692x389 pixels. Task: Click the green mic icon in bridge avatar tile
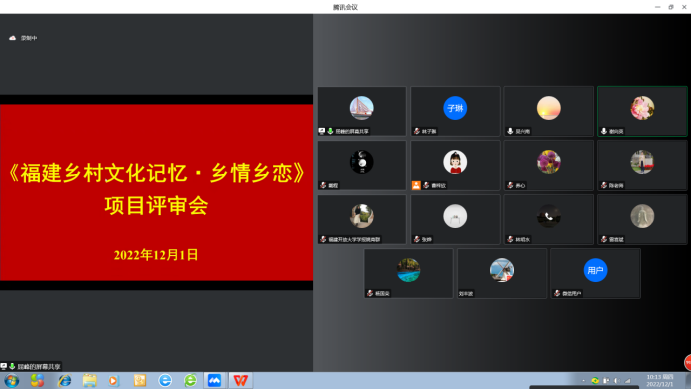click(330, 131)
